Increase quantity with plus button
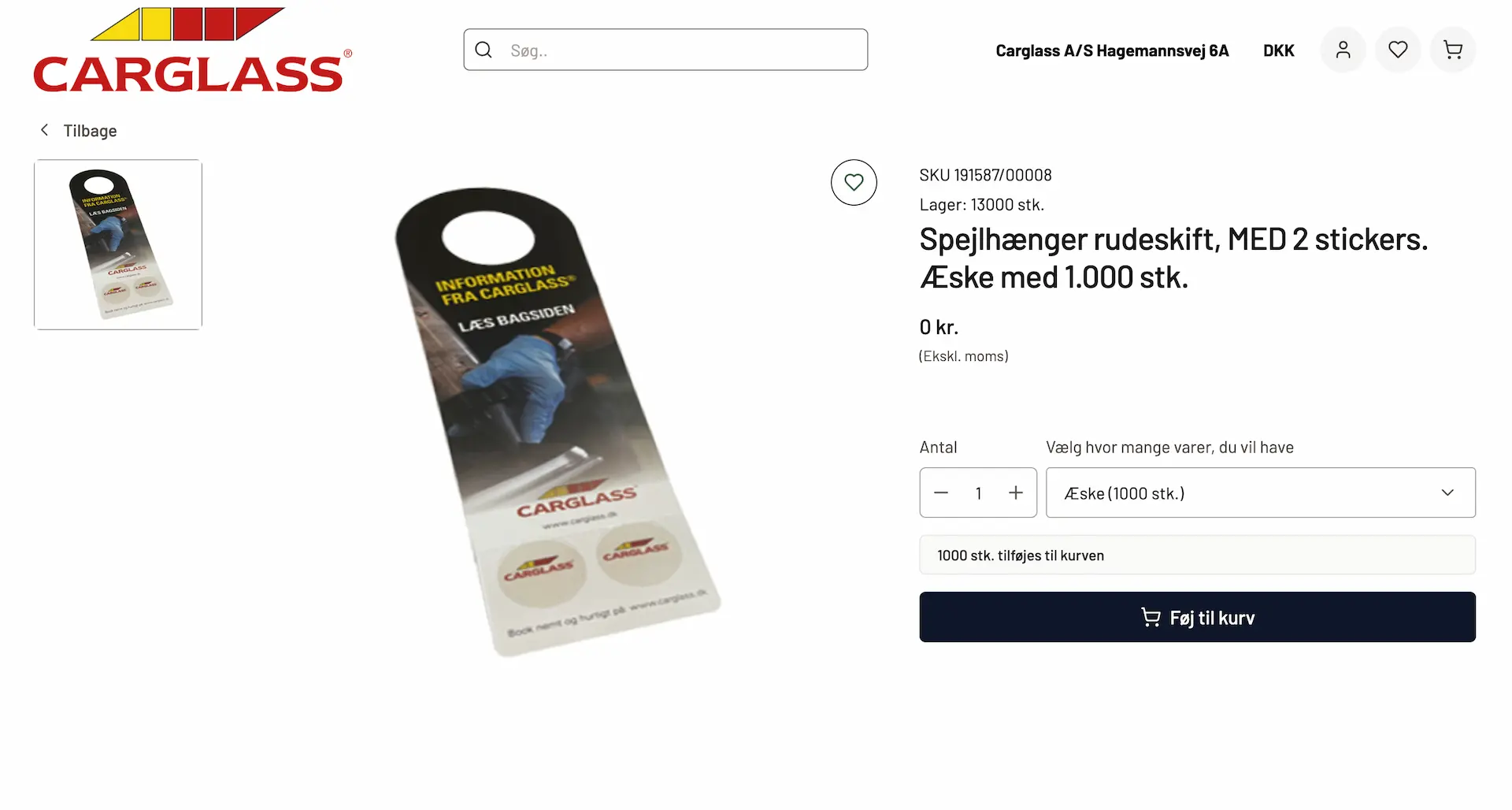 point(1016,493)
